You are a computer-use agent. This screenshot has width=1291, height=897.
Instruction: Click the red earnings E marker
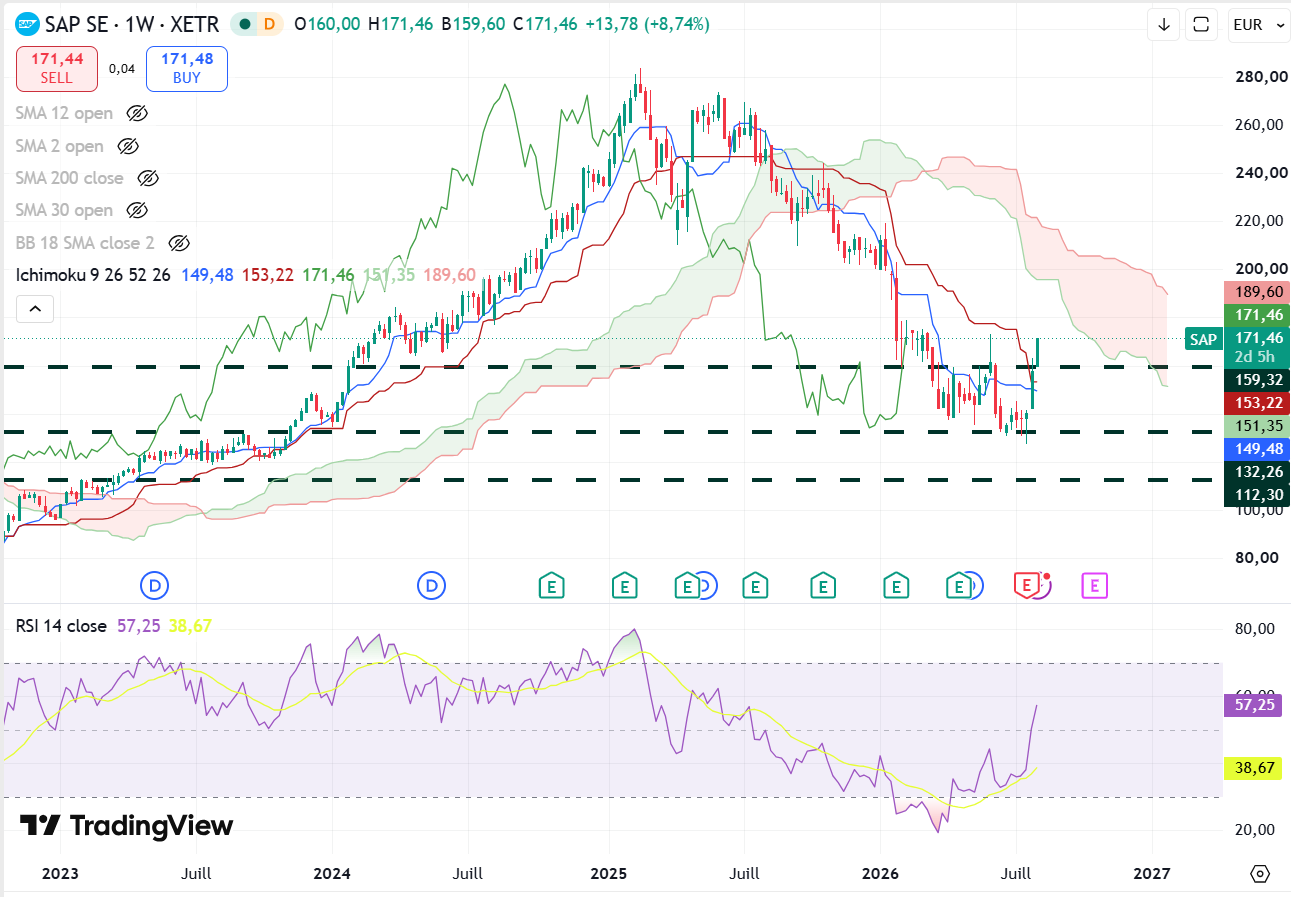1026,585
